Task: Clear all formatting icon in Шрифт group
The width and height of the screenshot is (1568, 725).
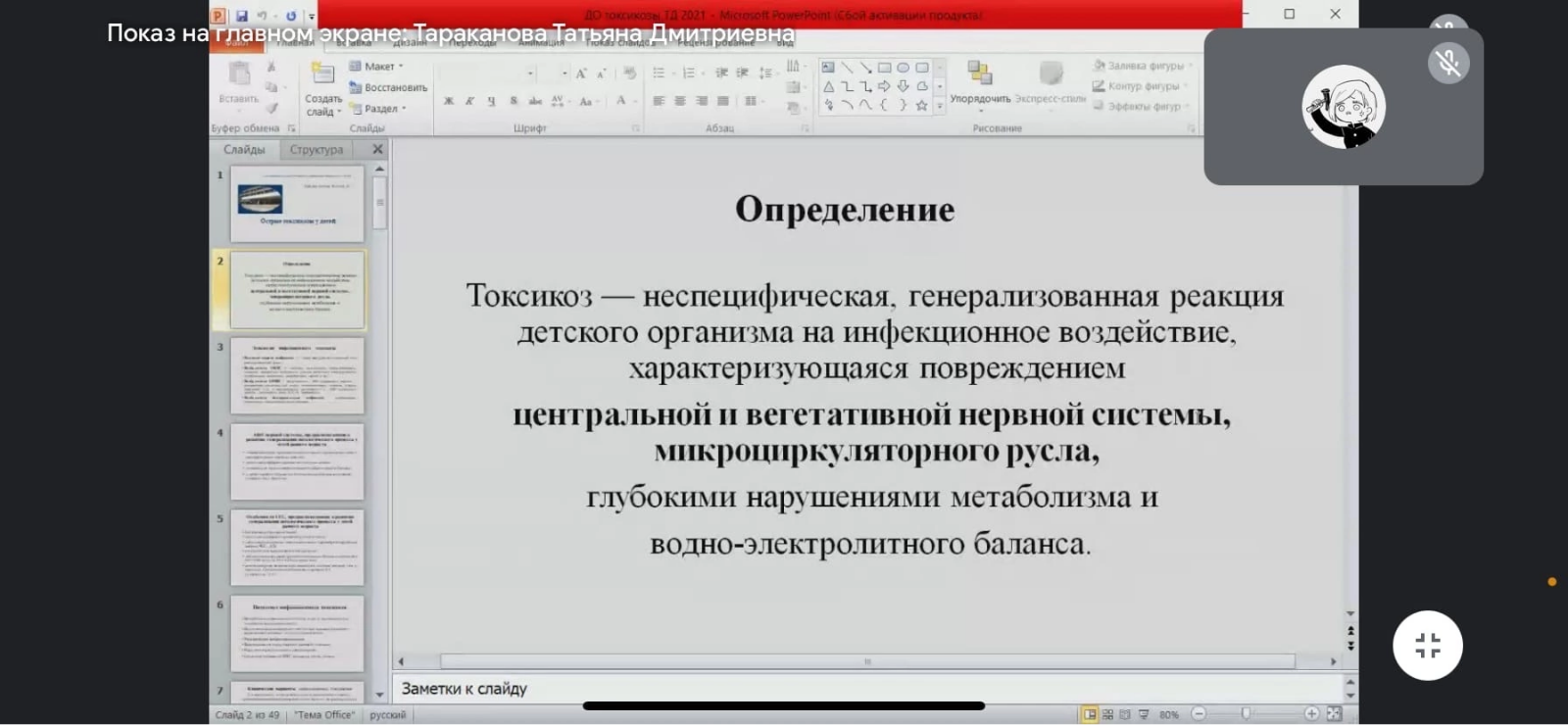Action: click(x=630, y=73)
